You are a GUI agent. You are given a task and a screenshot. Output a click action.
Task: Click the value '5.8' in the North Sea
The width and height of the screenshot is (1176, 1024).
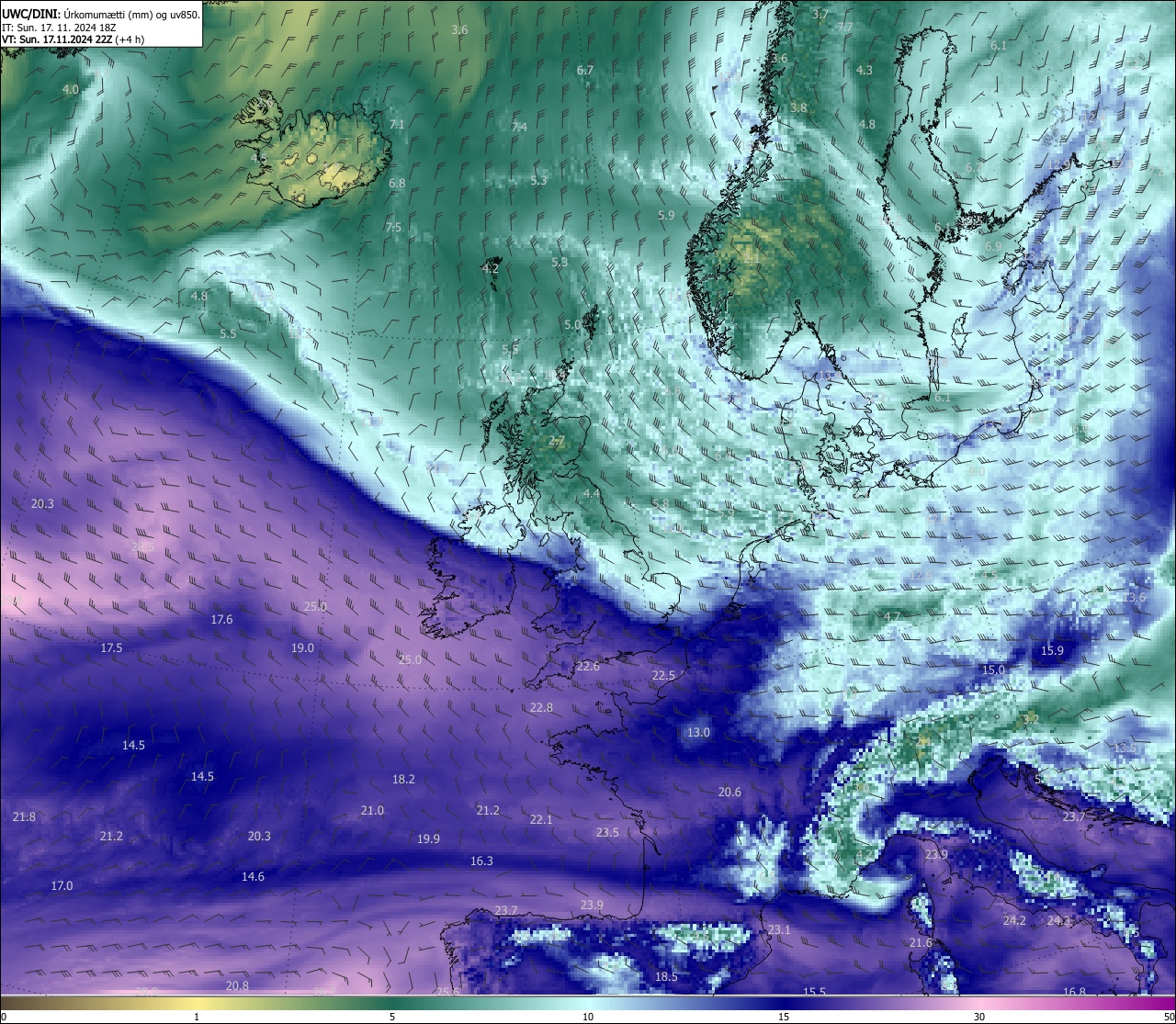click(660, 503)
